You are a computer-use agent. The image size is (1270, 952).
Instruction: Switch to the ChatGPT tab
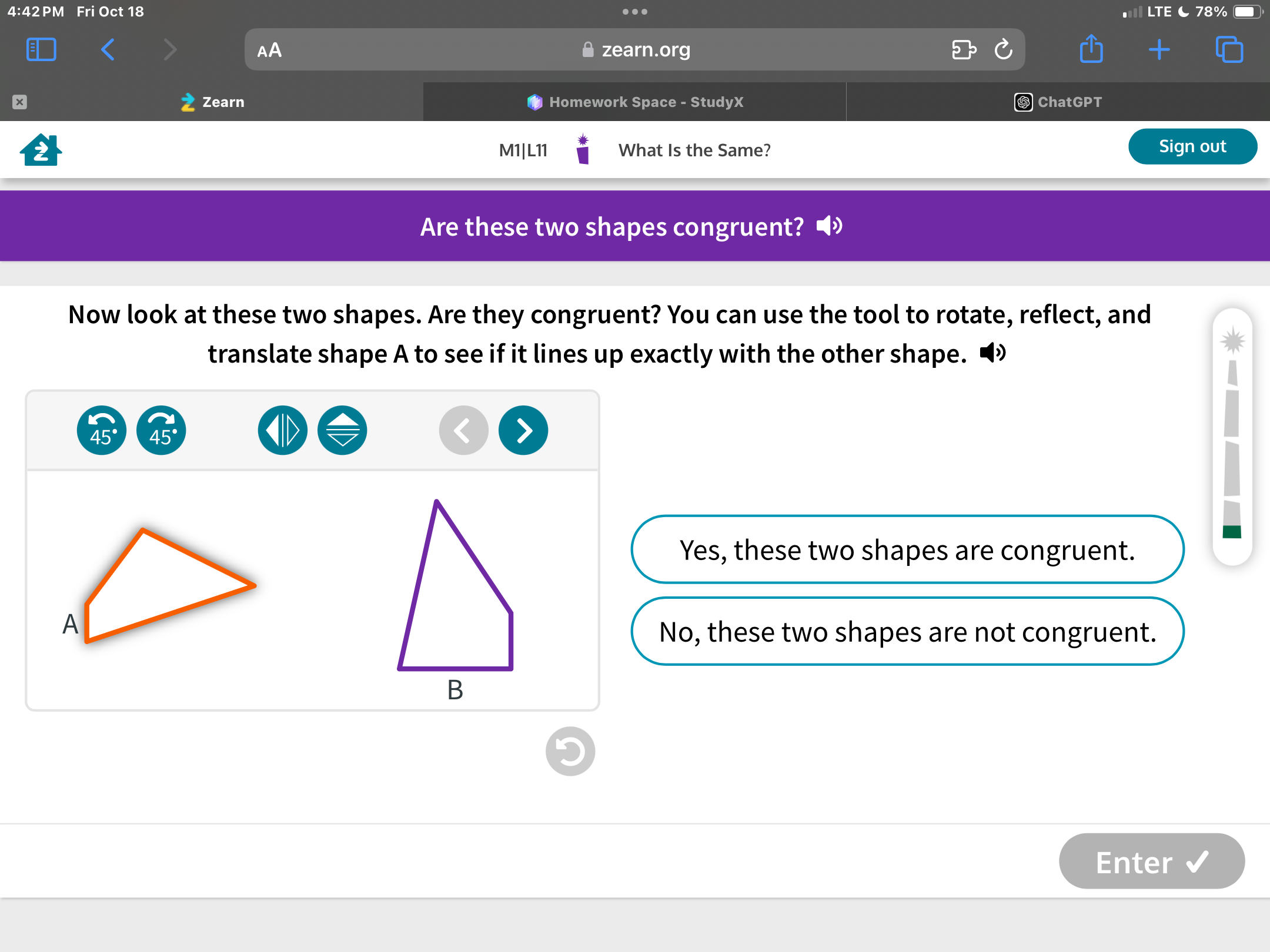coord(1058,102)
